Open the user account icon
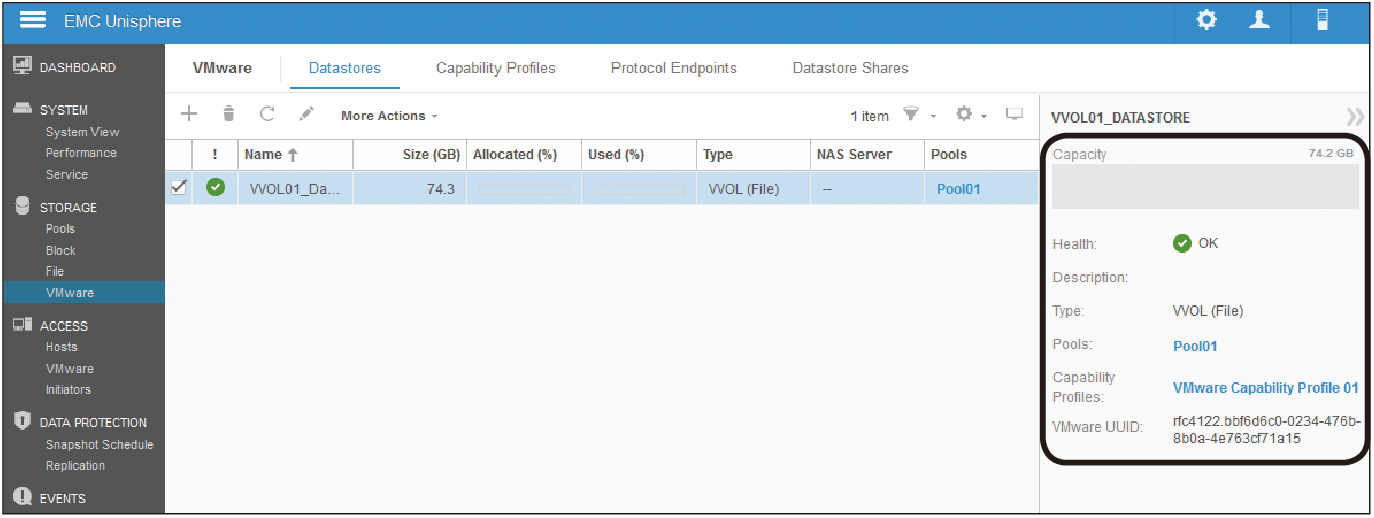1374x518 pixels. [1260, 21]
